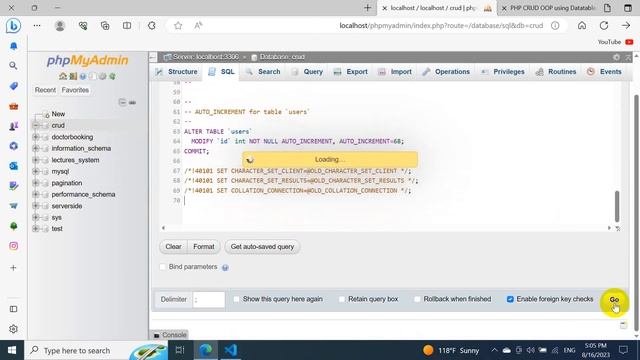The width and height of the screenshot is (640, 360).
Task: Click the split screen icon
Action: click(x=127, y=26)
